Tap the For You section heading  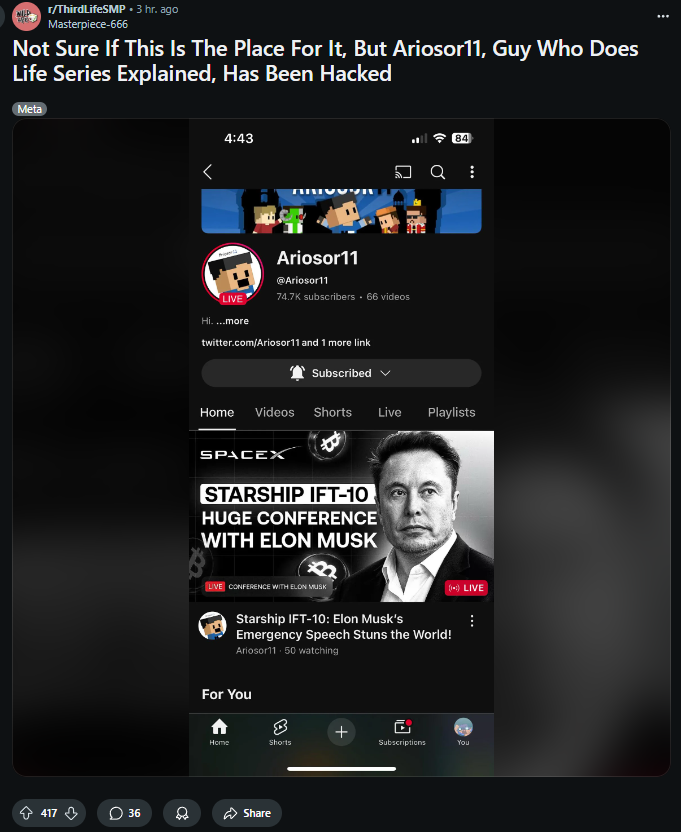click(227, 694)
